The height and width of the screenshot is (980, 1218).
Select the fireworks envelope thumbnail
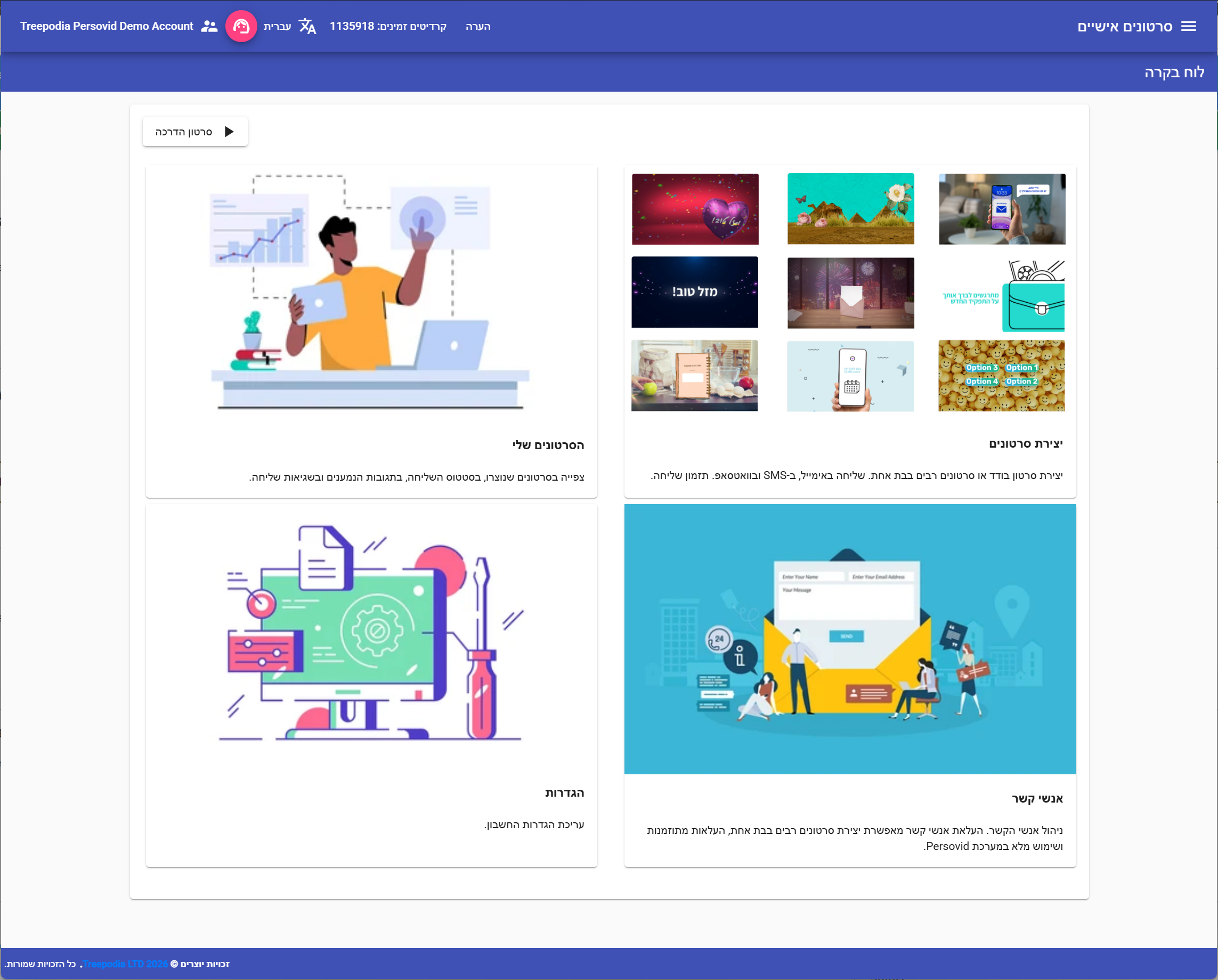click(850, 293)
